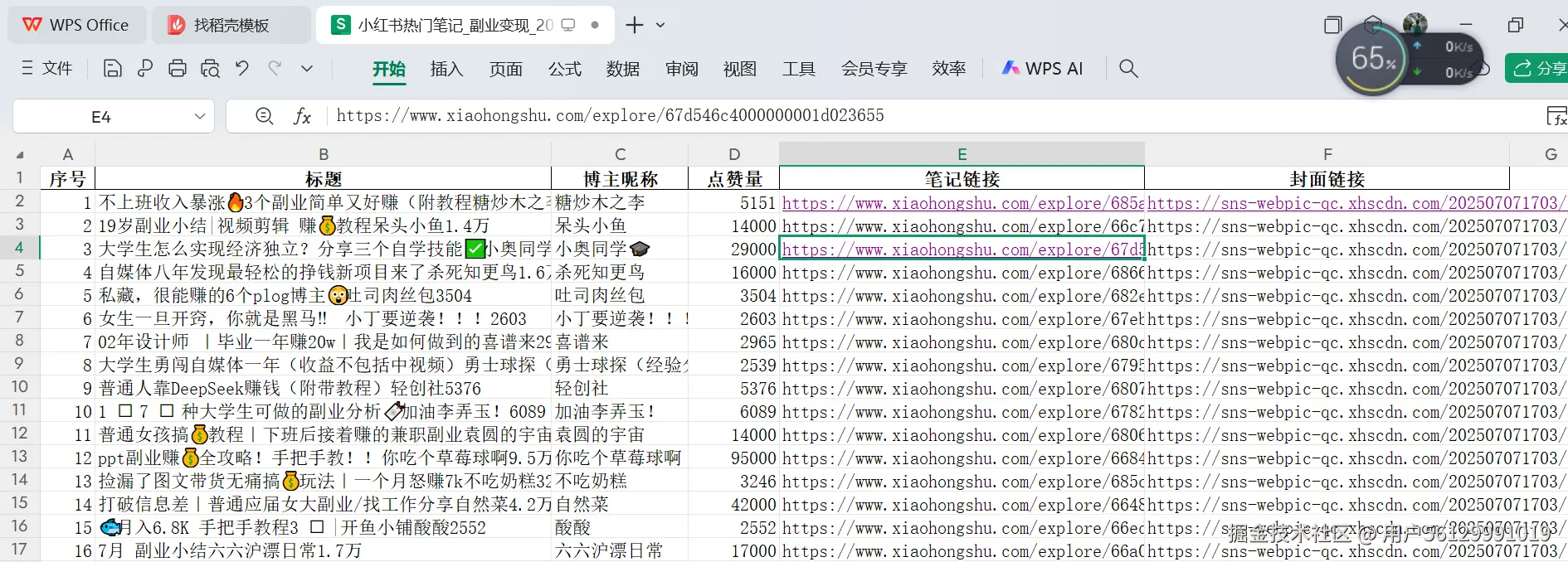
Task: Click the likes cell 42000
Action: pos(734,504)
